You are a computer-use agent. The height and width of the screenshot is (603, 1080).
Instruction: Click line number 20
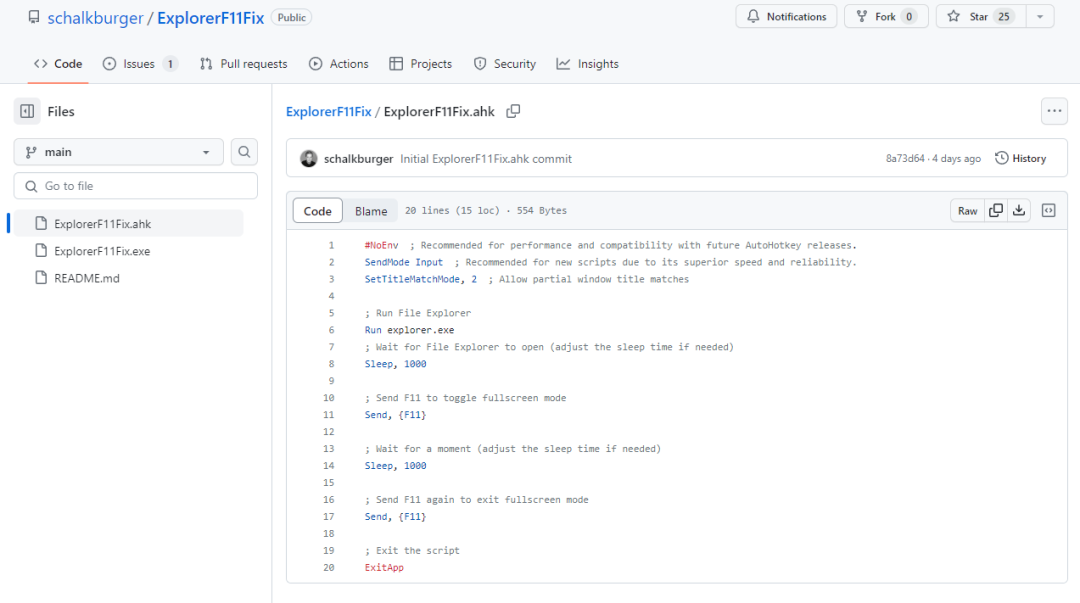click(329, 568)
